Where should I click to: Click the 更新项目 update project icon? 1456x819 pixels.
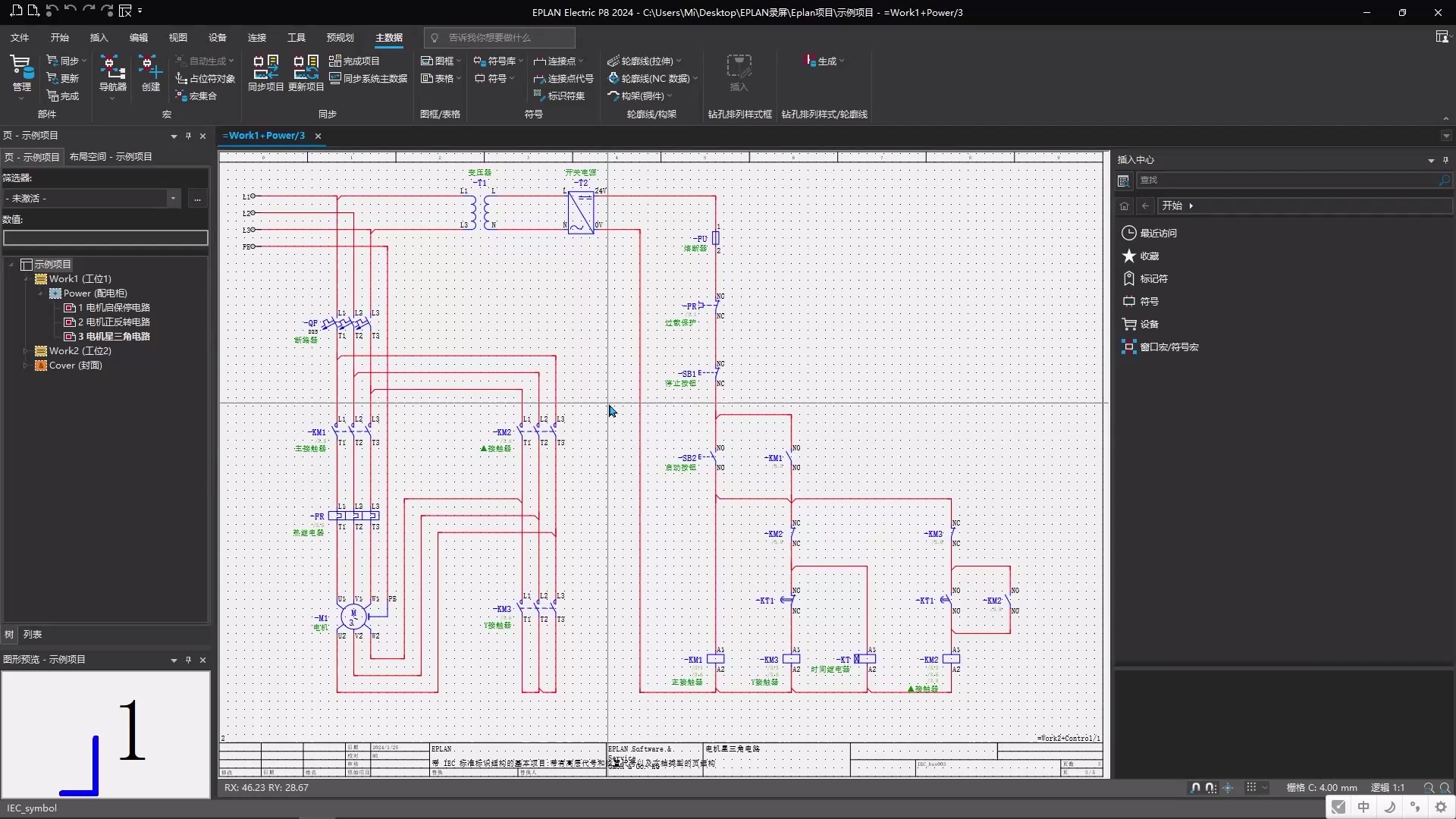[x=306, y=67]
